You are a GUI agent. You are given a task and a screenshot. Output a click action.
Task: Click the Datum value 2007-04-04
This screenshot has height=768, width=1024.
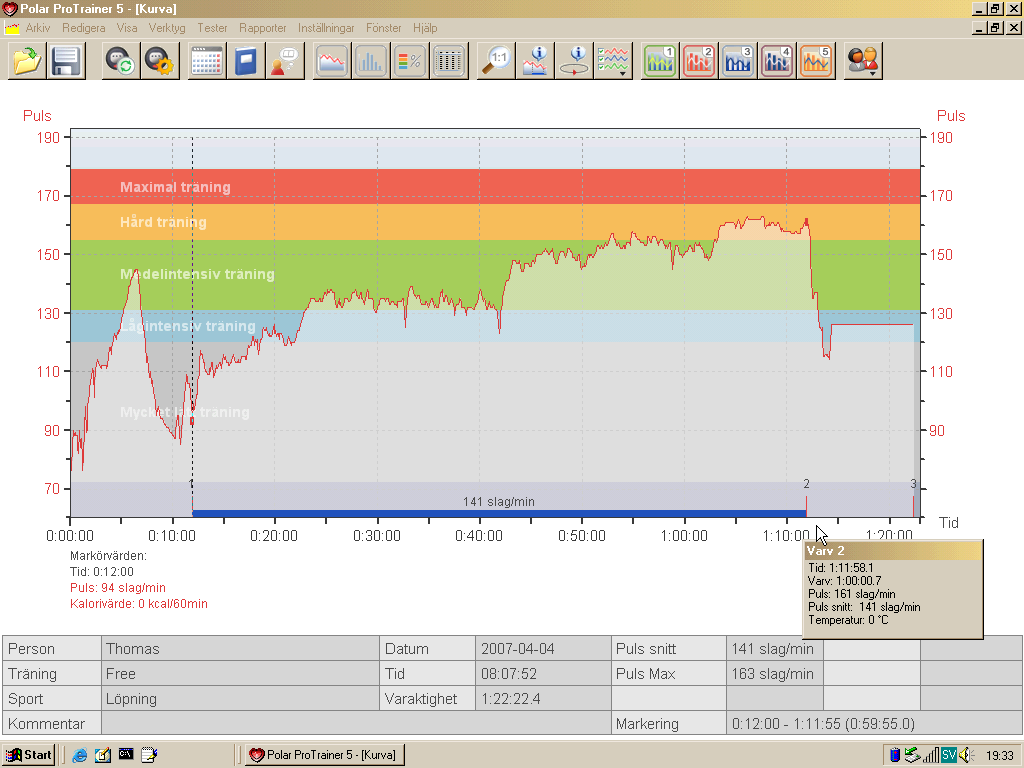click(x=543, y=649)
